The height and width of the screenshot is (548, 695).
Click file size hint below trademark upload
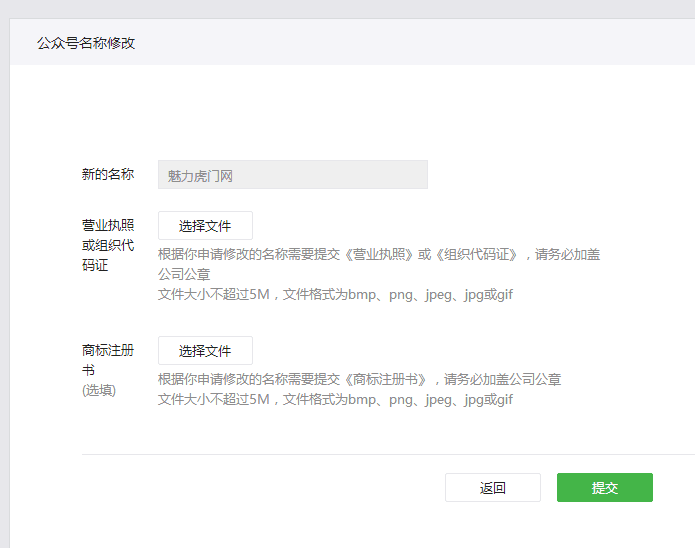pyautogui.click(x=335, y=400)
